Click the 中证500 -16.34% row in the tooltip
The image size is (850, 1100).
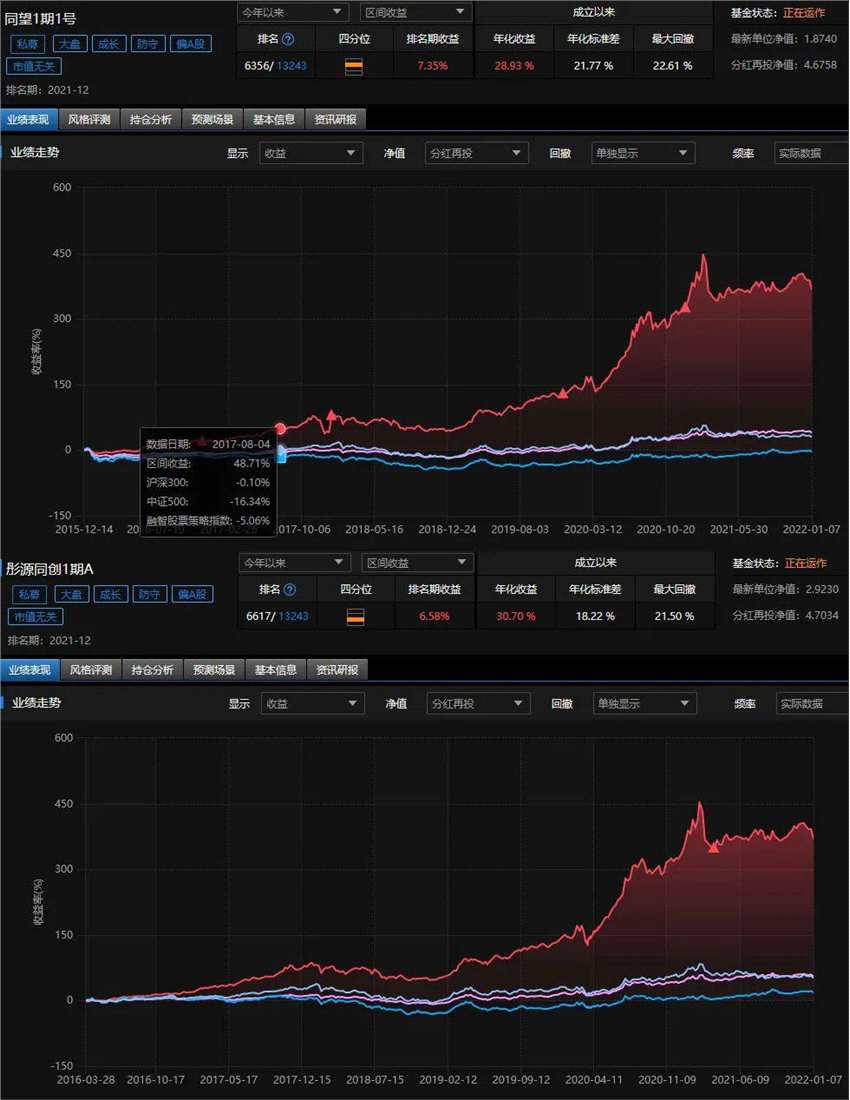click(x=208, y=502)
